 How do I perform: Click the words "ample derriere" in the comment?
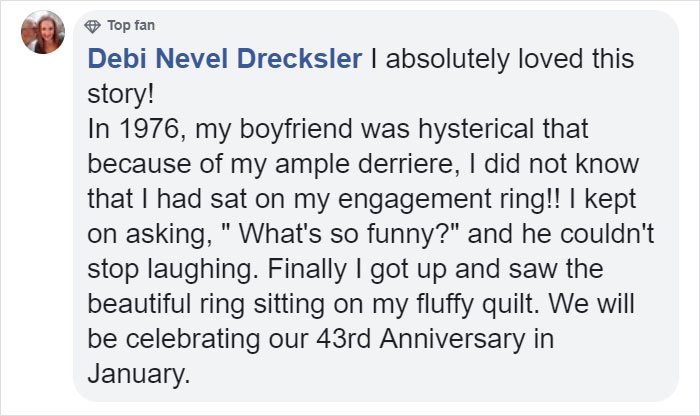click(364, 164)
